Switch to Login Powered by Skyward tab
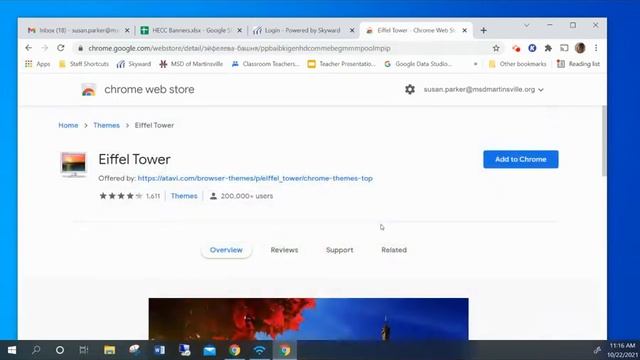This screenshot has height=360, width=640. [303, 30]
